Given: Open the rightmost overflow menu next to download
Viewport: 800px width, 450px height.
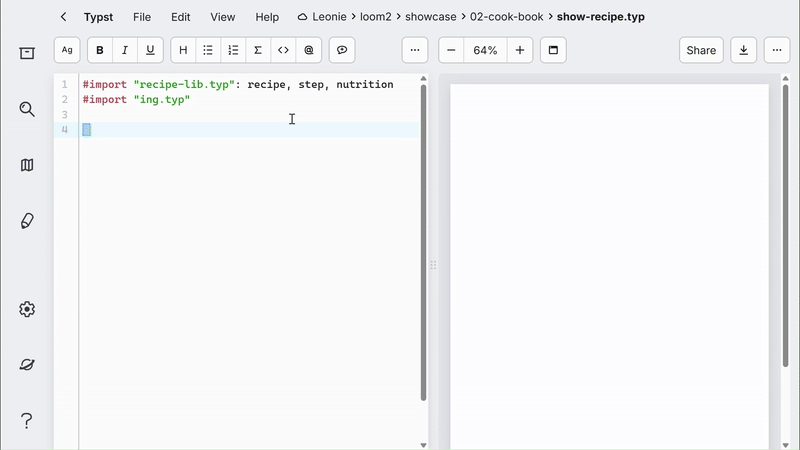Looking at the screenshot, I should [776, 50].
